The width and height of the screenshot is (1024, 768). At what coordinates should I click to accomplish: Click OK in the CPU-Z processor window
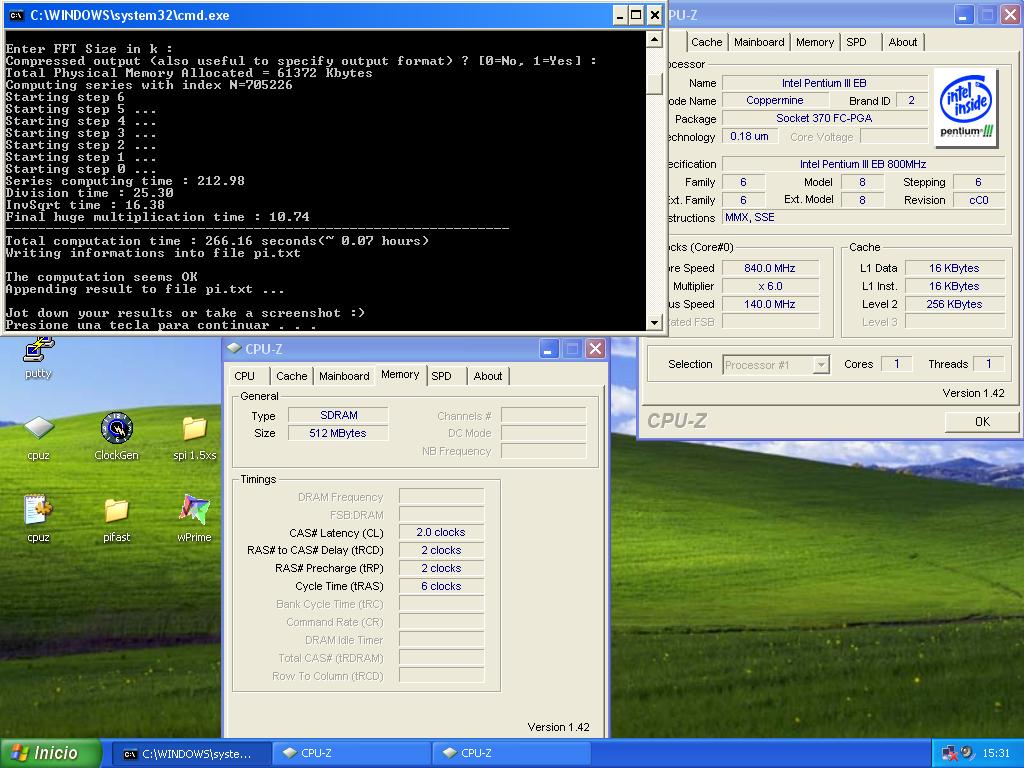pos(982,422)
